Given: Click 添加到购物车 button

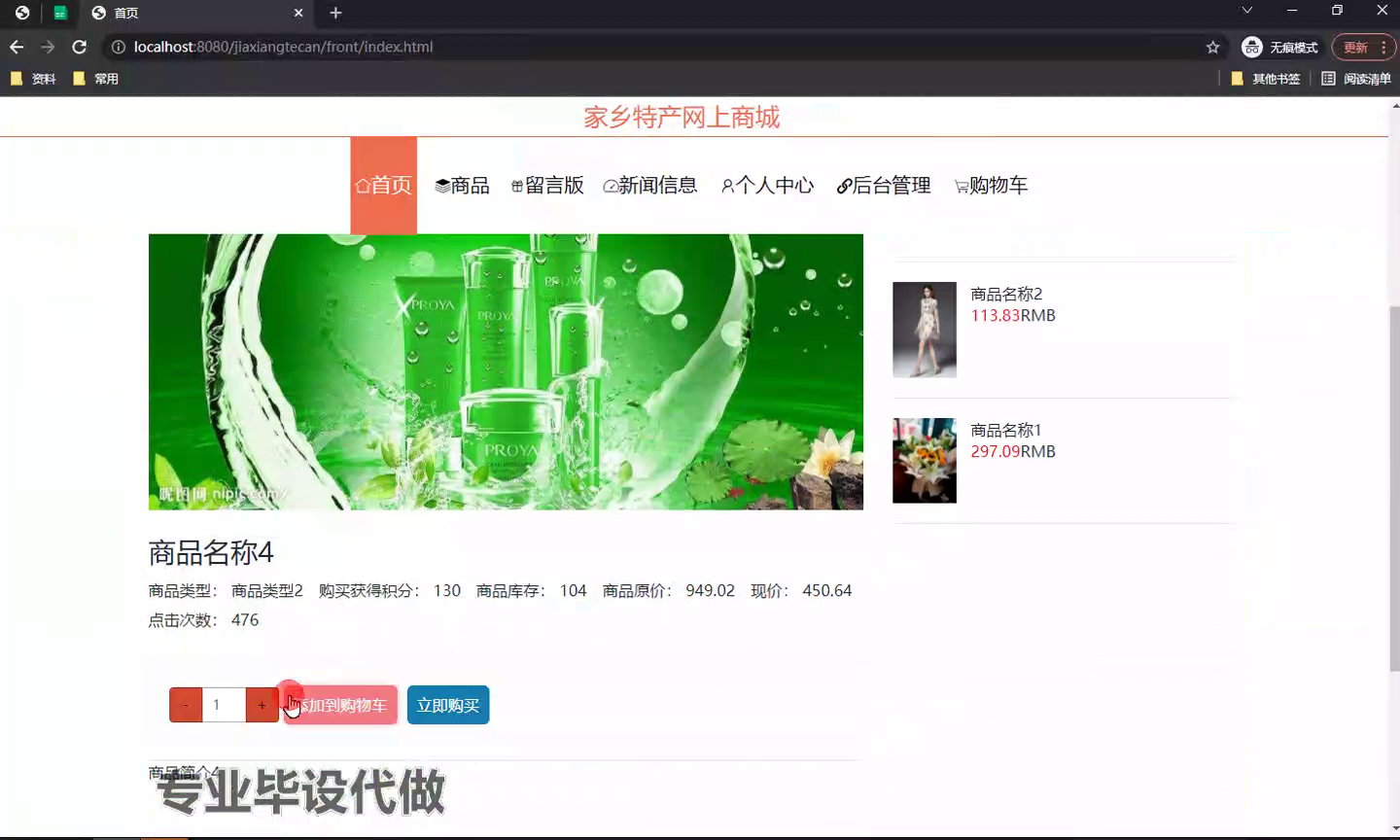Looking at the screenshot, I should click(340, 705).
